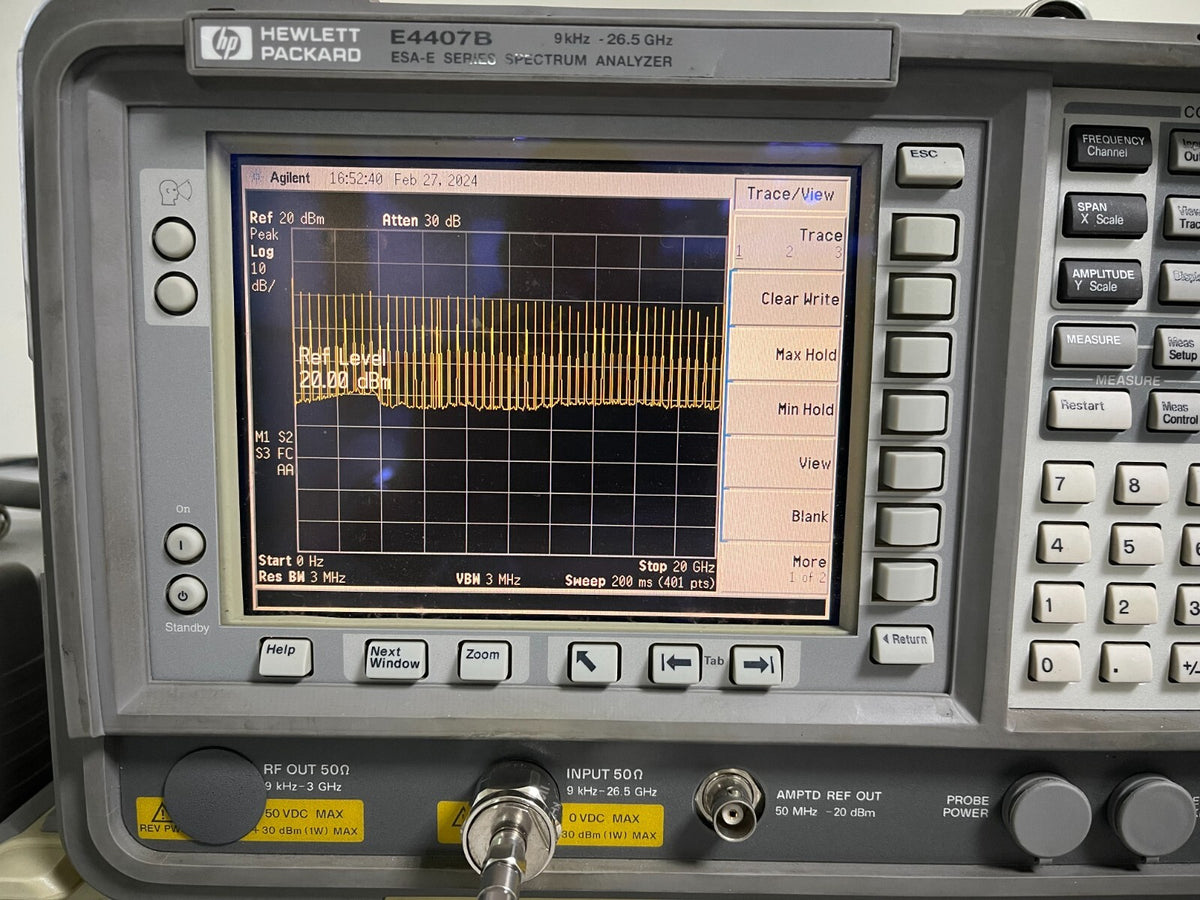Image resolution: width=1200 pixels, height=900 pixels.
Task: Click the Start 0 Hz annotation
Action: [x=291, y=561]
